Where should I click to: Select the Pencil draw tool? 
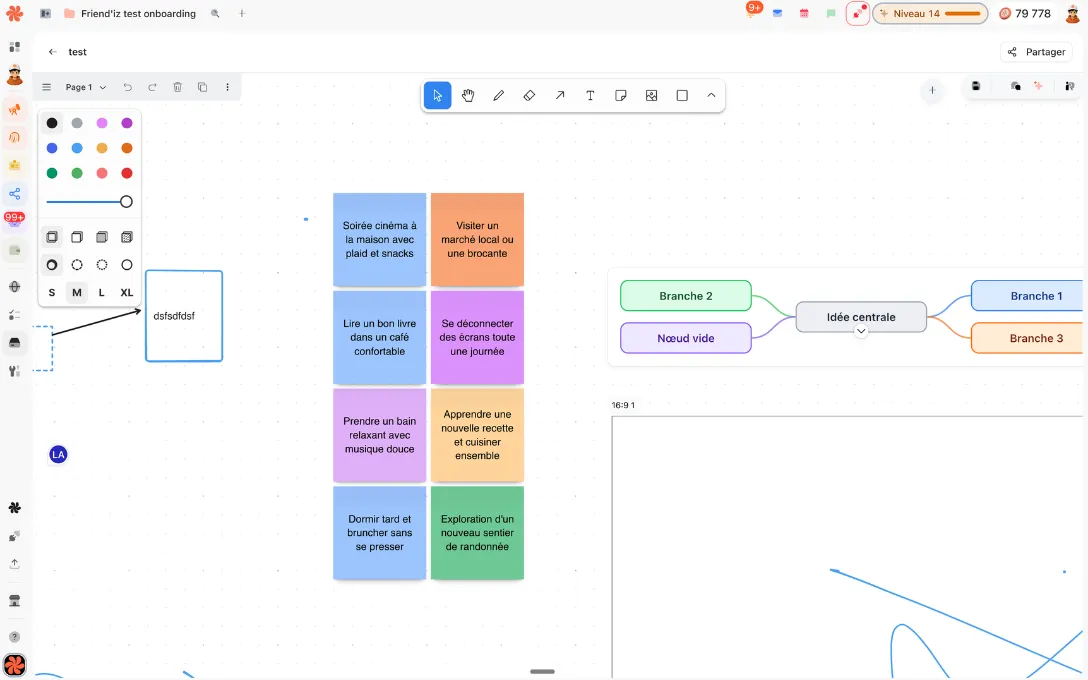tap(499, 96)
